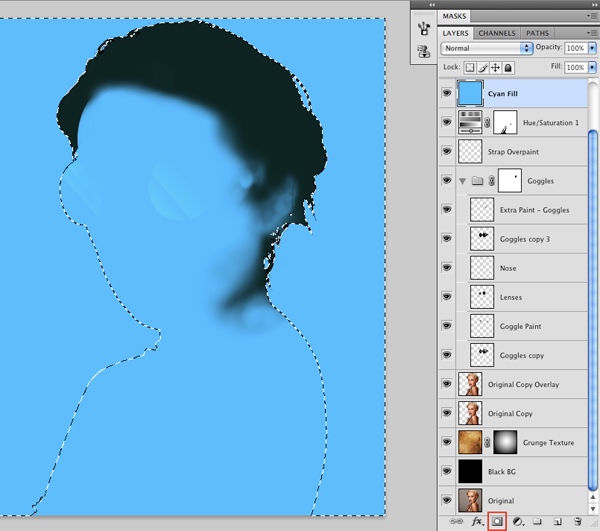Click link icon on Hue/Saturation 1 layer
The height and width of the screenshot is (531, 600).
coord(487,122)
